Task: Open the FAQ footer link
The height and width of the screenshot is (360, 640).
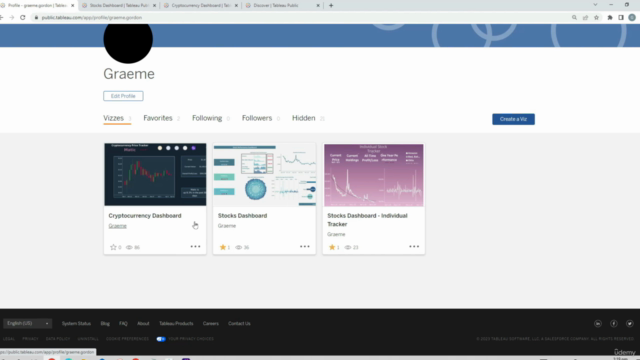Action: pyautogui.click(x=123, y=323)
